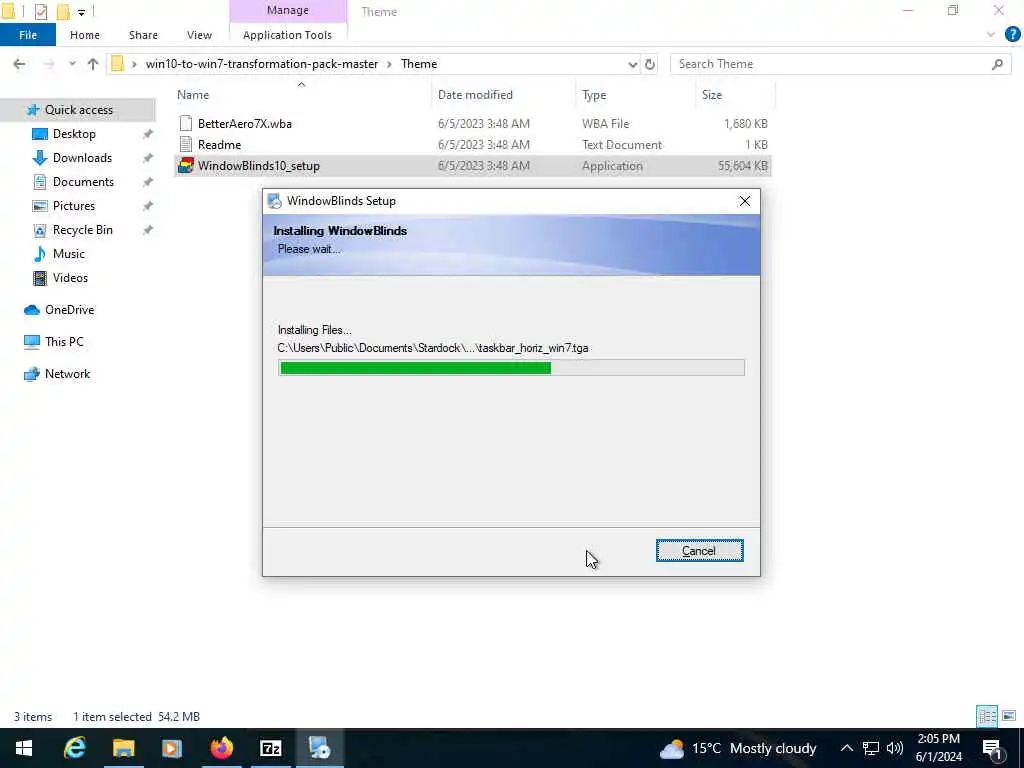Open Documents in the sidebar
1024x768 pixels.
(x=83, y=182)
